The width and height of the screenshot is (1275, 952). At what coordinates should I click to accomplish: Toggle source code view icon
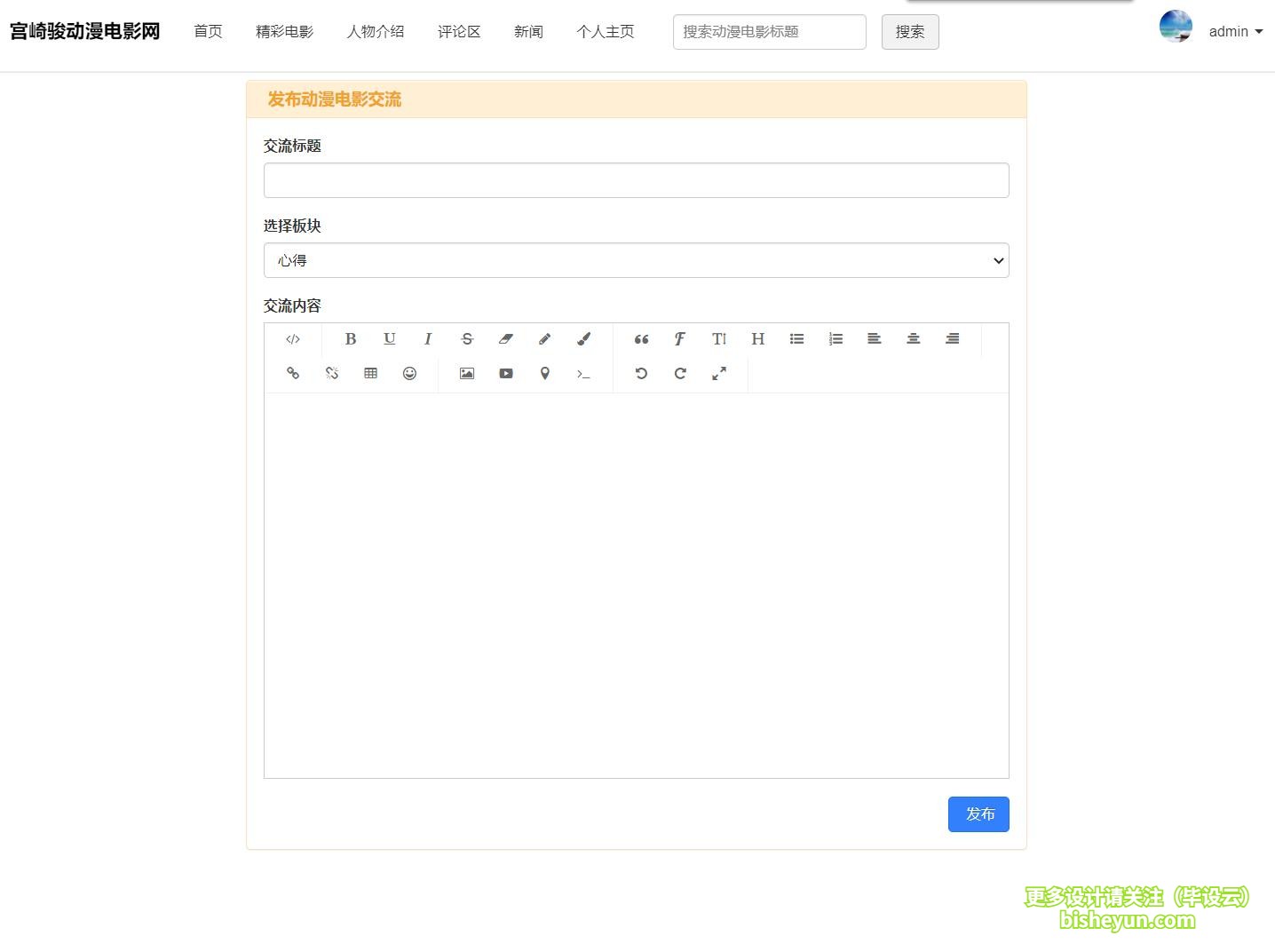coord(293,339)
